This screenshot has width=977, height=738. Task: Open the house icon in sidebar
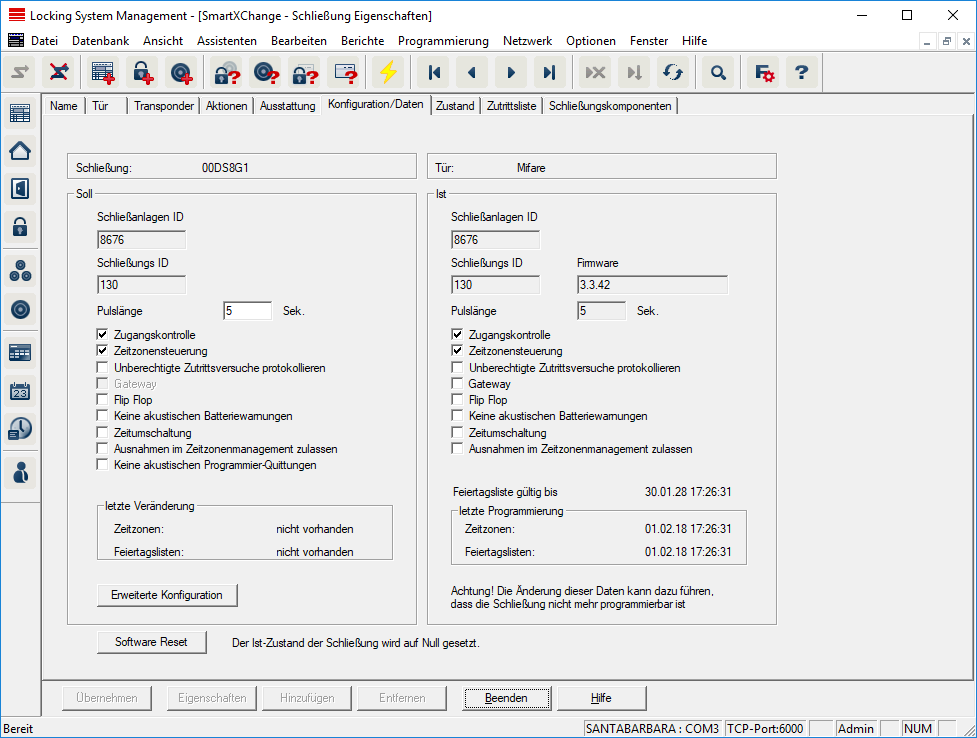(20, 151)
